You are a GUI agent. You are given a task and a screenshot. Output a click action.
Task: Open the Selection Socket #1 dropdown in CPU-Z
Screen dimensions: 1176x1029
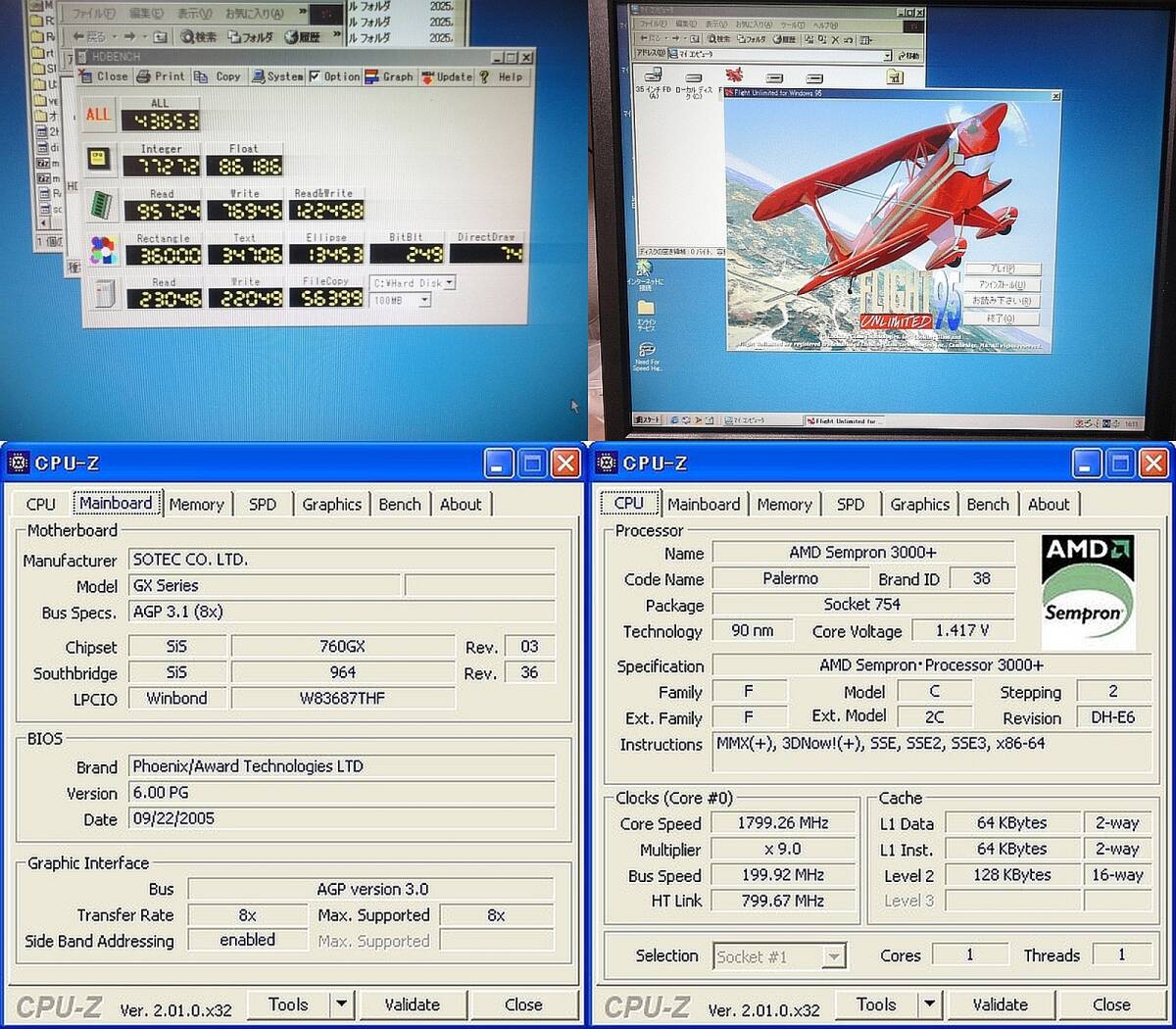pos(834,956)
